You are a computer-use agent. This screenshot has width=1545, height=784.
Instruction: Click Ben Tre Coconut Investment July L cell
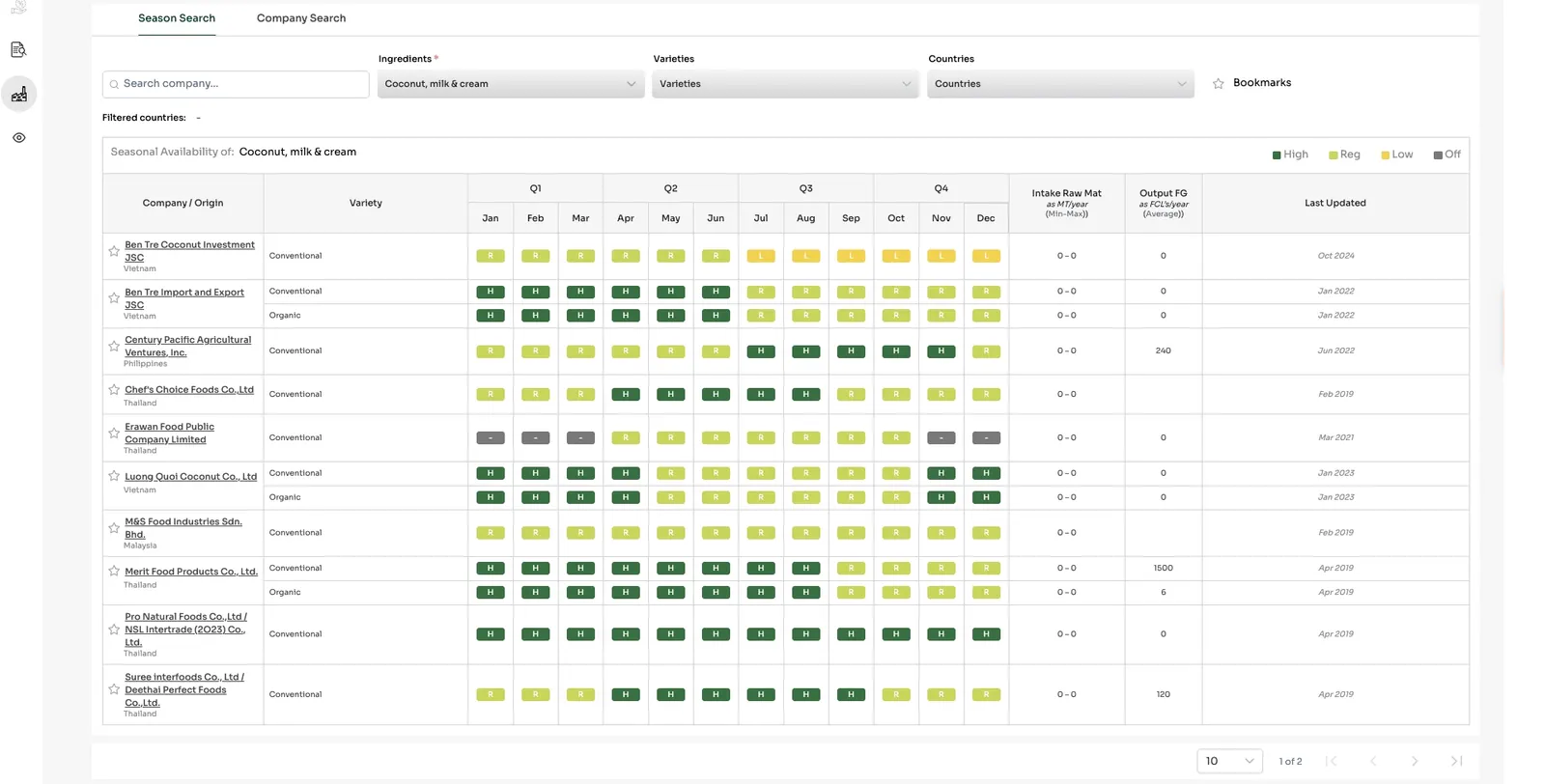[x=761, y=256]
